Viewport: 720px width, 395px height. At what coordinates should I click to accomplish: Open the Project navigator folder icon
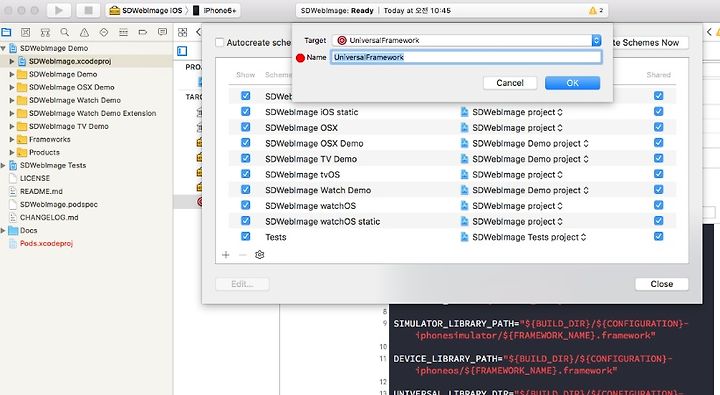point(6,32)
